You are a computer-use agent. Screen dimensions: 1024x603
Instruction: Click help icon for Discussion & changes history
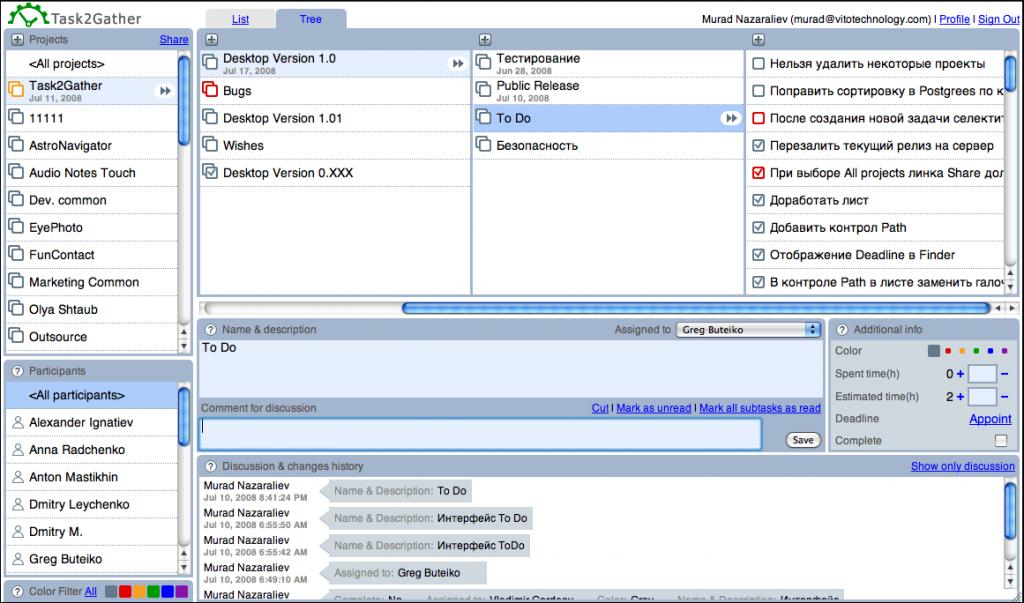[x=210, y=466]
